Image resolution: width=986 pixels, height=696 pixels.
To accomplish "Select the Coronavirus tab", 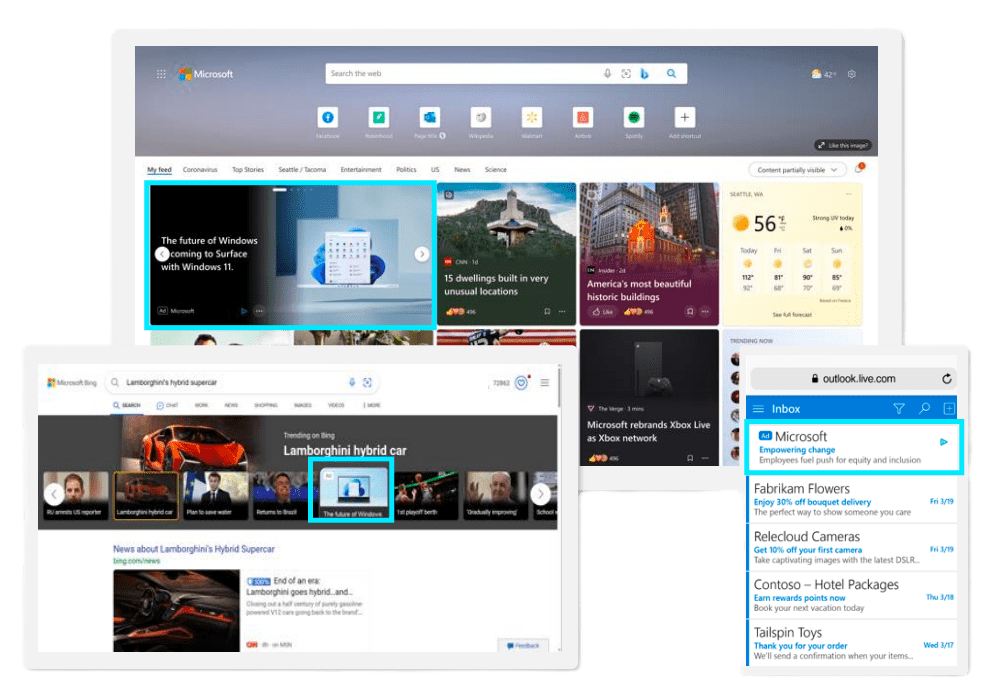I will click(x=200, y=170).
